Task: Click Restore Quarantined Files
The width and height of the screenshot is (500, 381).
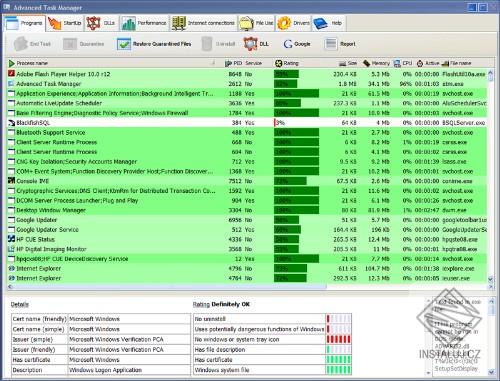Action: click(154, 44)
